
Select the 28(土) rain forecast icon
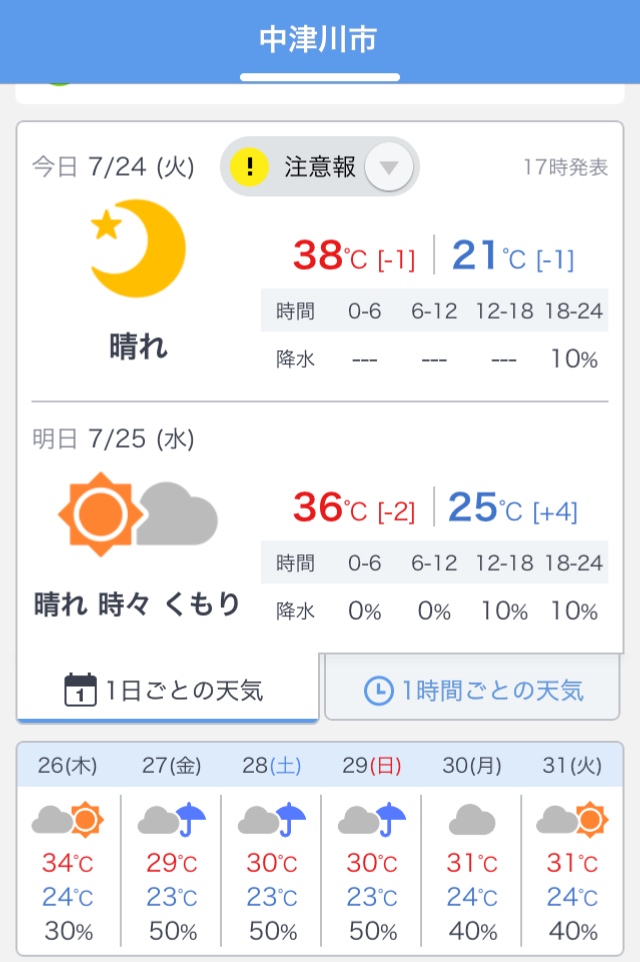(x=272, y=820)
